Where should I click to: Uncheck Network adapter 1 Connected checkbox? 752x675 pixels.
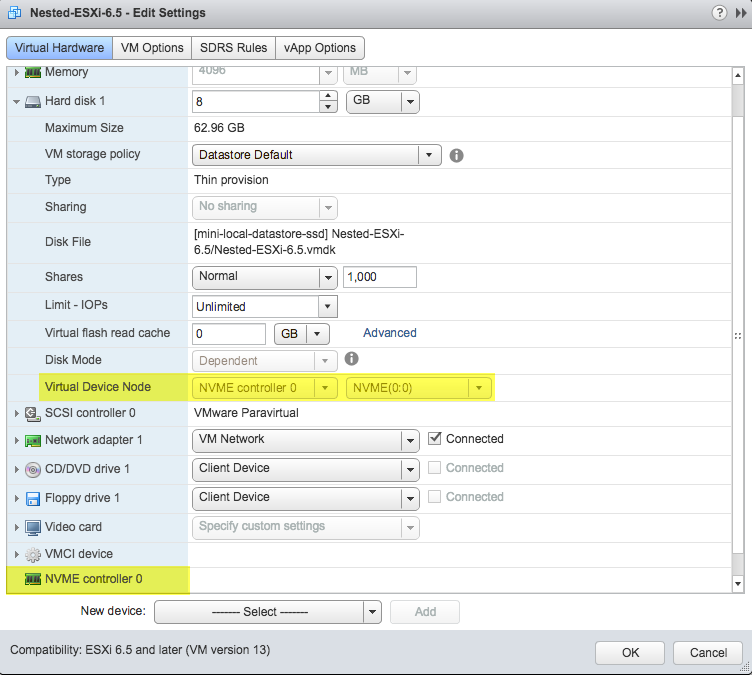tap(435, 439)
